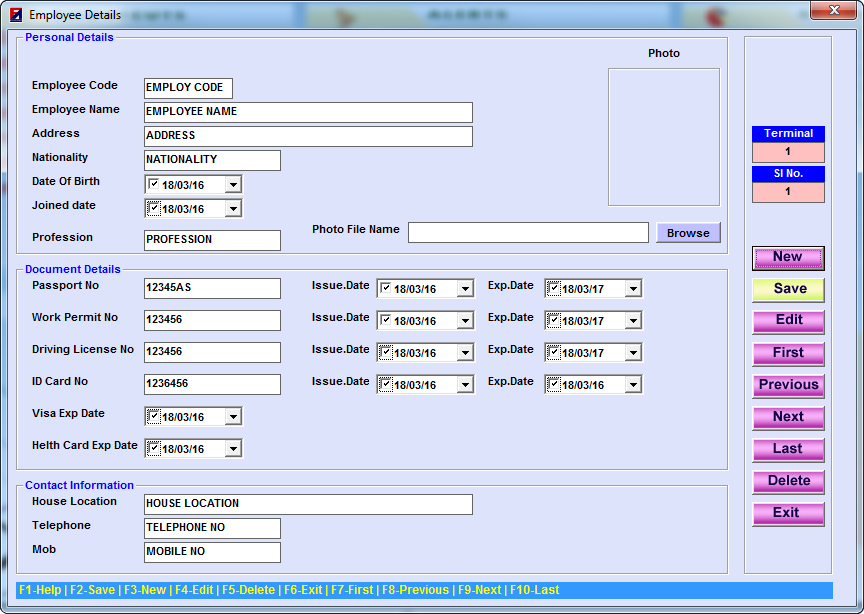The width and height of the screenshot is (864, 614).
Task: Expand the Driving License Issue.Date dropdown
Action: 464,353
